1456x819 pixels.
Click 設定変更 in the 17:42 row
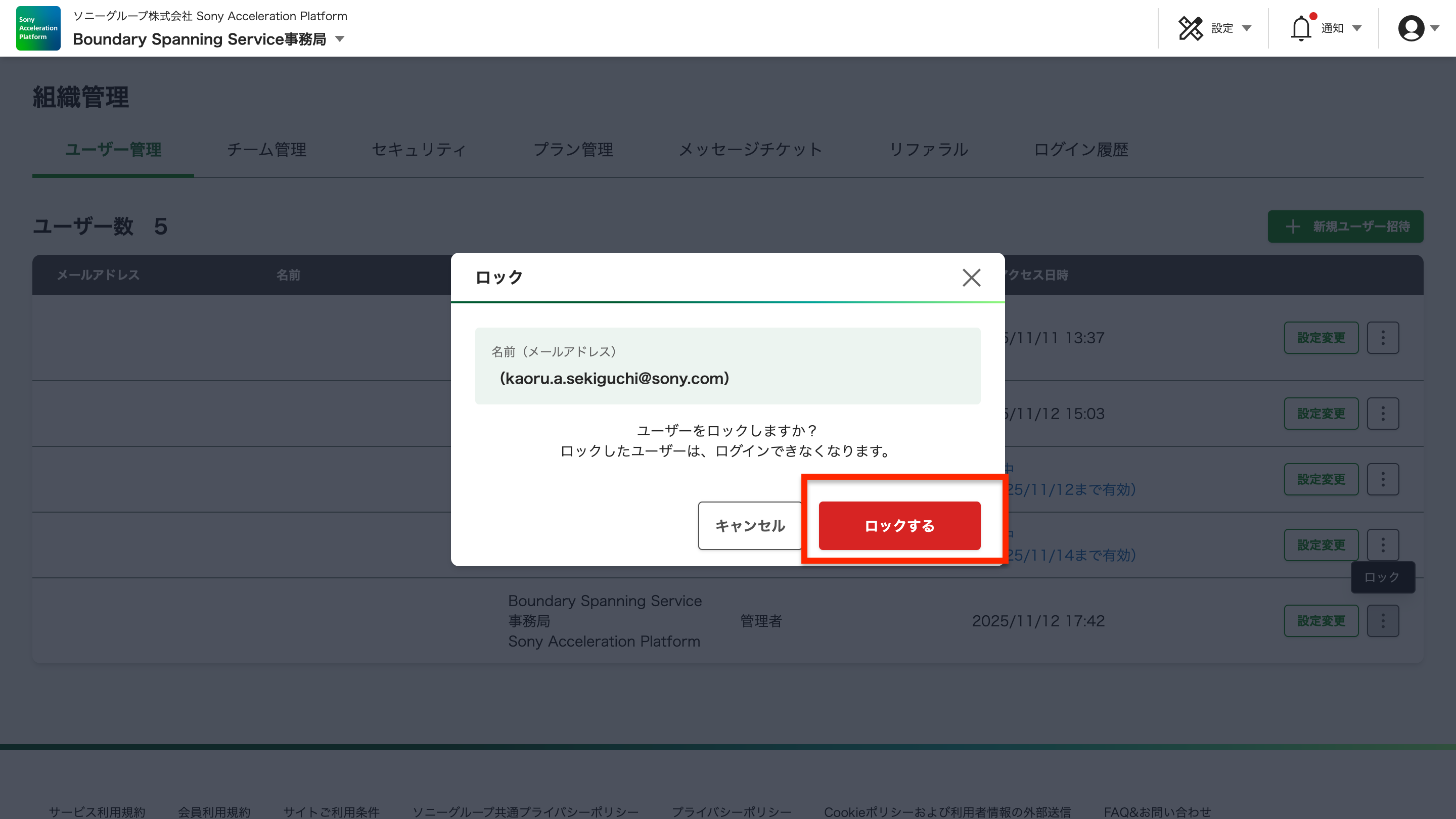1321,621
